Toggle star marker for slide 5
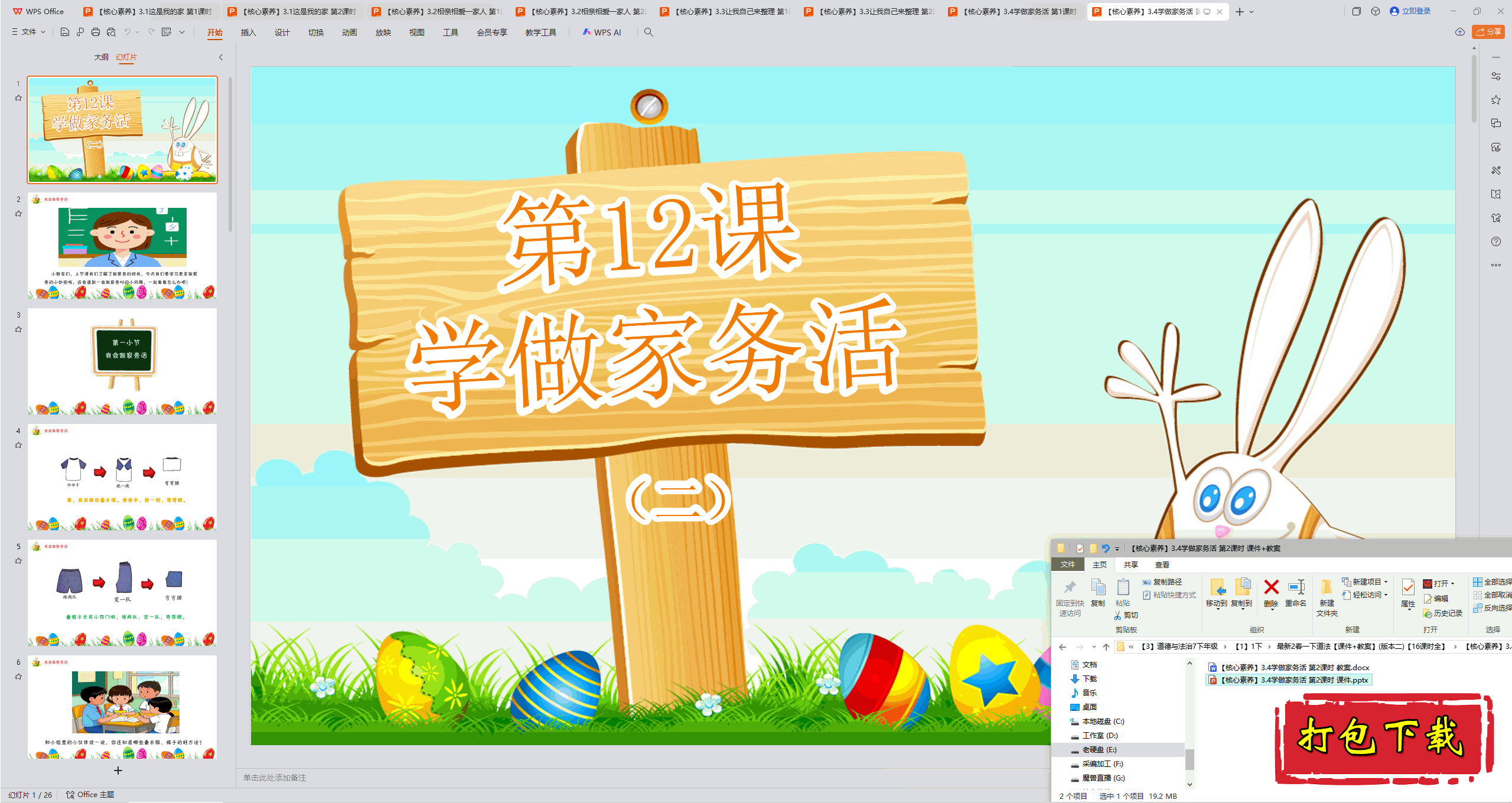Viewport: 1512px width, 803px height. (x=18, y=561)
